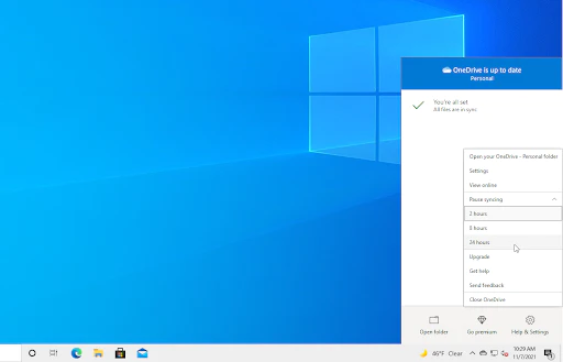
Task: Pause syncing for 8 hours
Action: (x=513, y=228)
